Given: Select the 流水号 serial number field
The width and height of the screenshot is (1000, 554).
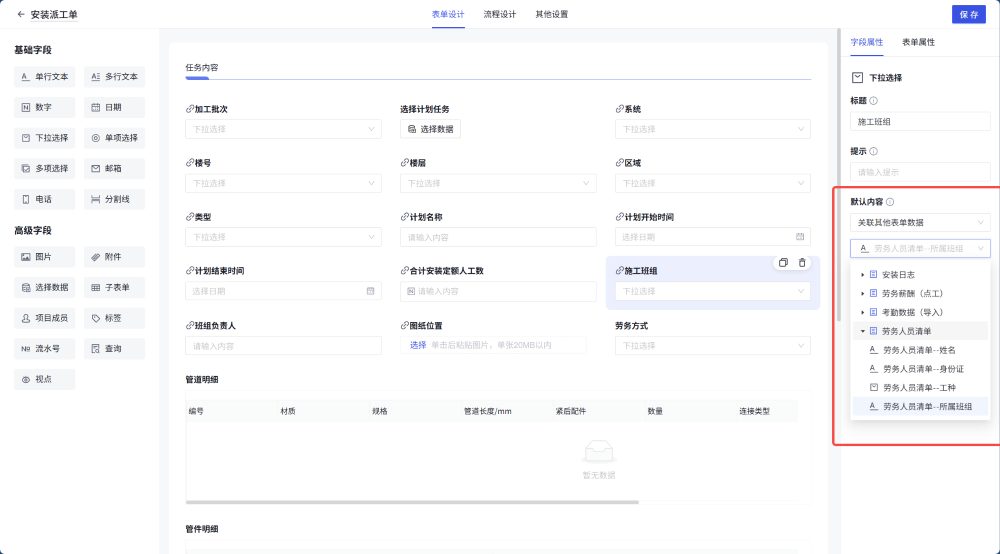Looking at the screenshot, I should pos(44,349).
